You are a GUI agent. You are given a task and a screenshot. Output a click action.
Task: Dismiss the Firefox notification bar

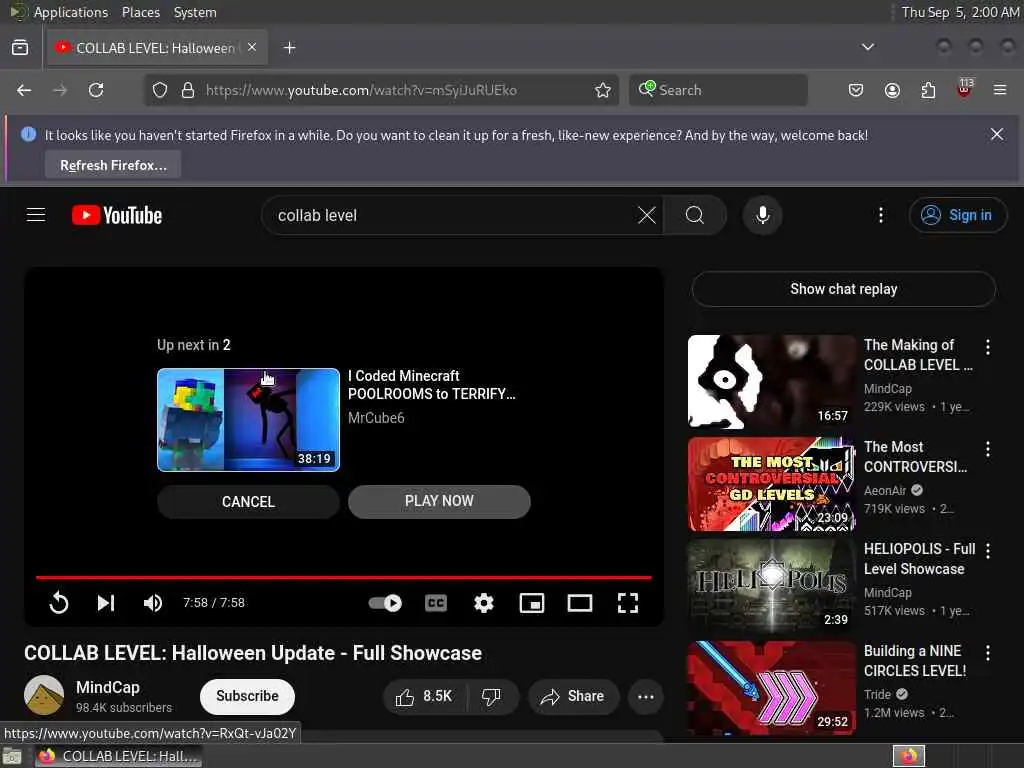997,135
